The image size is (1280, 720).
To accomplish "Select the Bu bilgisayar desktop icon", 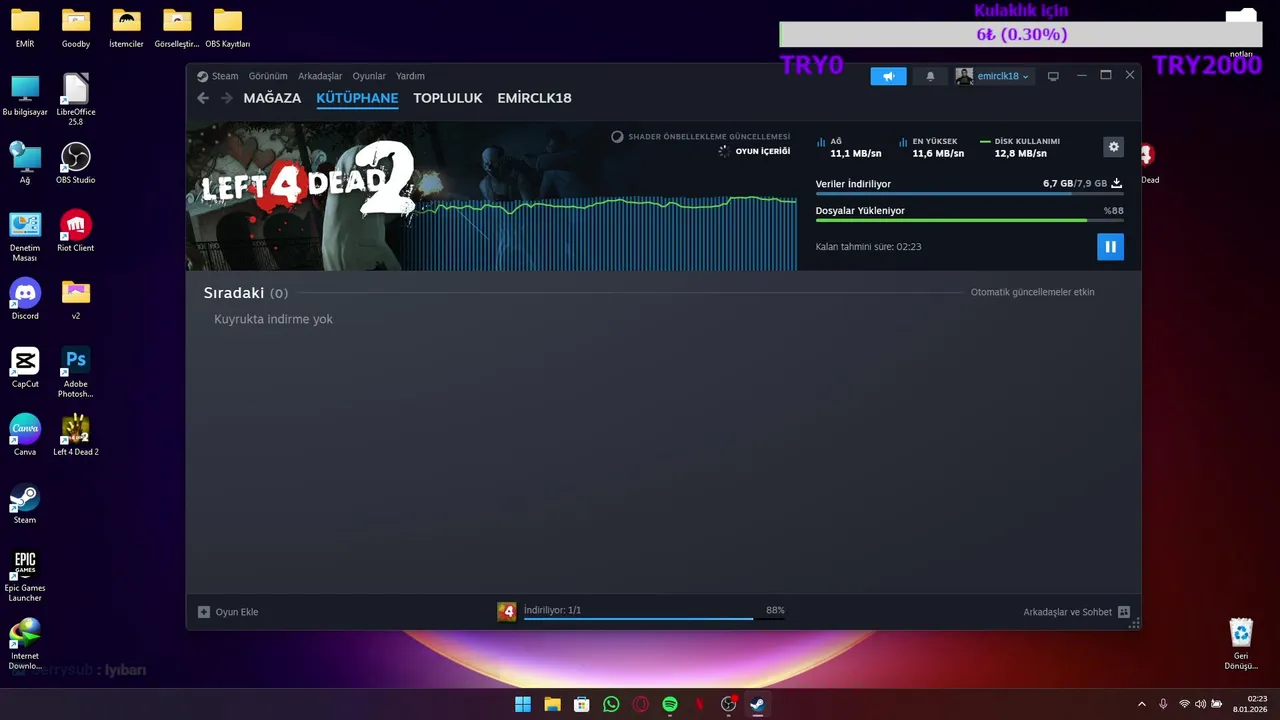I will (25, 95).
